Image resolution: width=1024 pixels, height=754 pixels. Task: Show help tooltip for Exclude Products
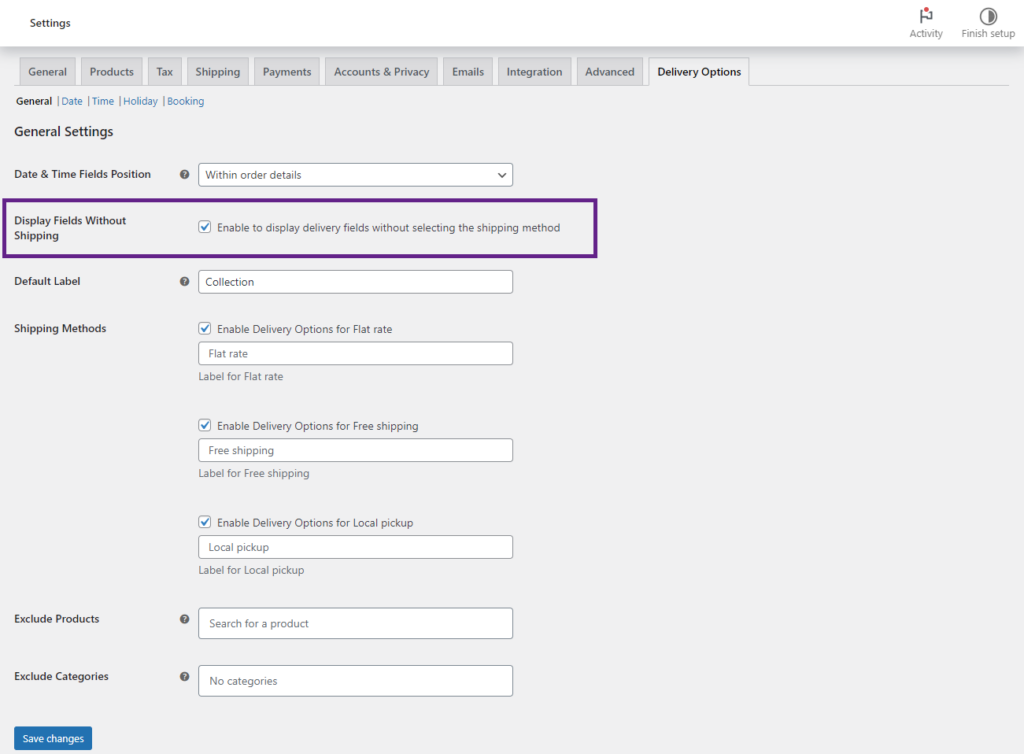point(184,619)
